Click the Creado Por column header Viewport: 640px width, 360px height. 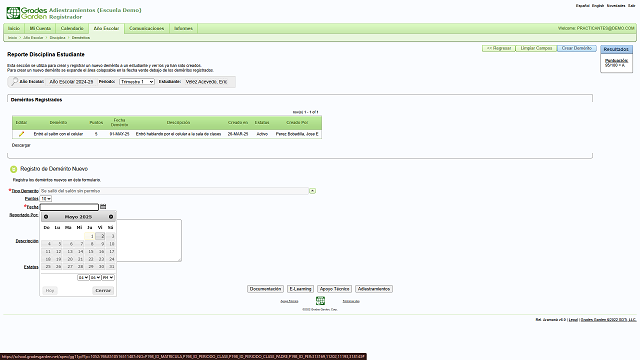[297, 122]
